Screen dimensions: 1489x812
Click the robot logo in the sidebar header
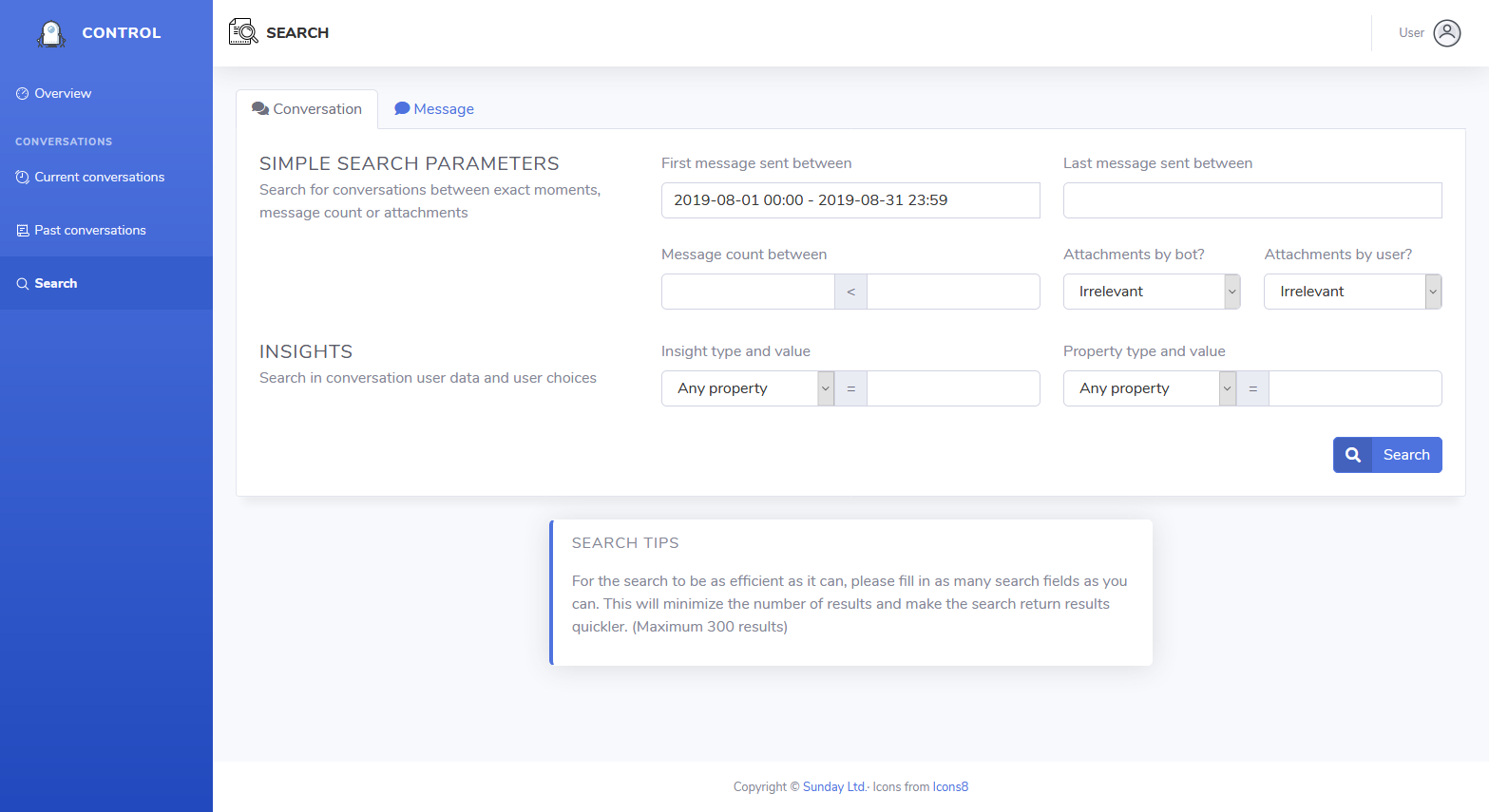51,34
